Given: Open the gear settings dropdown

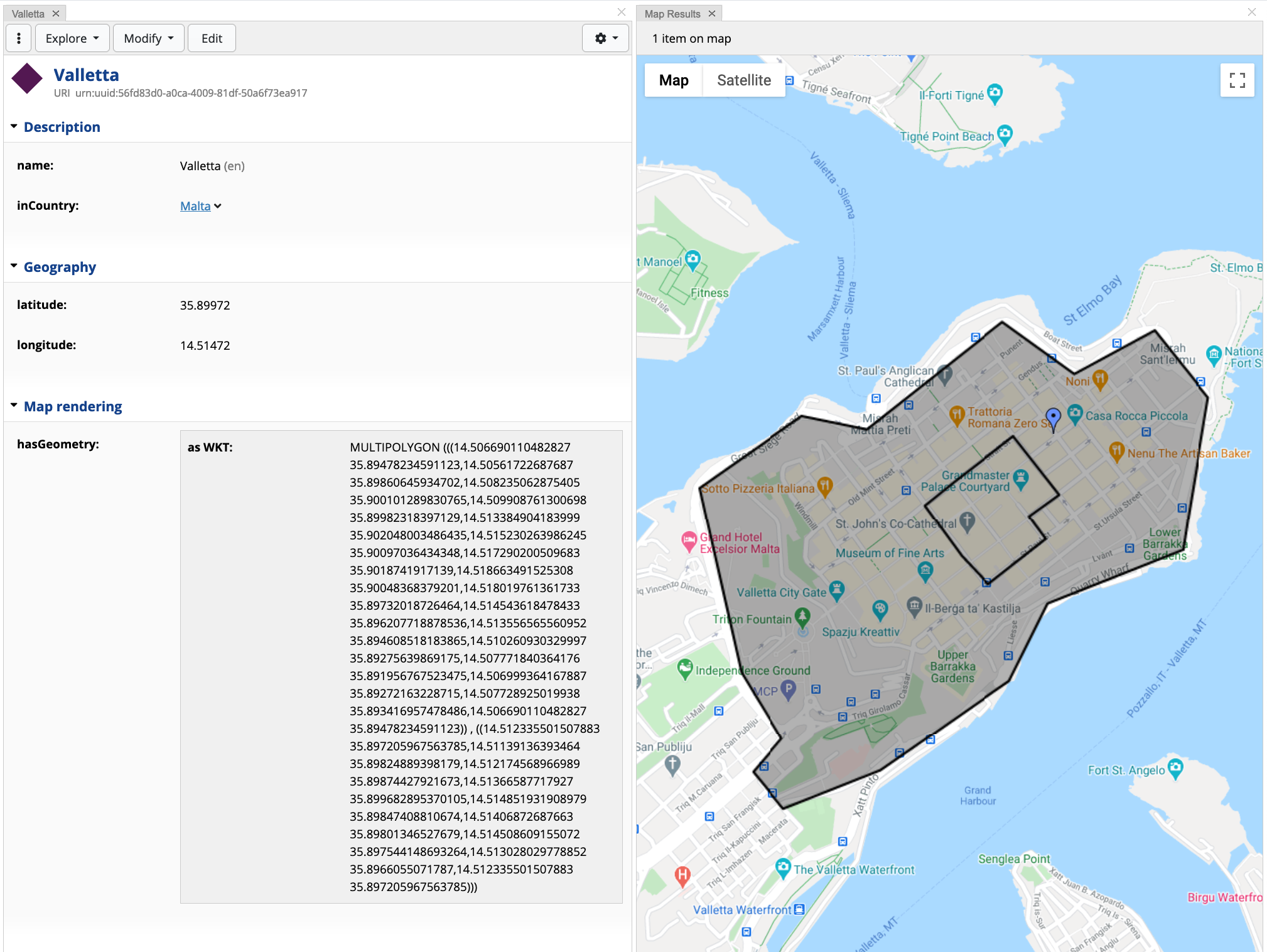Looking at the screenshot, I should click(606, 38).
